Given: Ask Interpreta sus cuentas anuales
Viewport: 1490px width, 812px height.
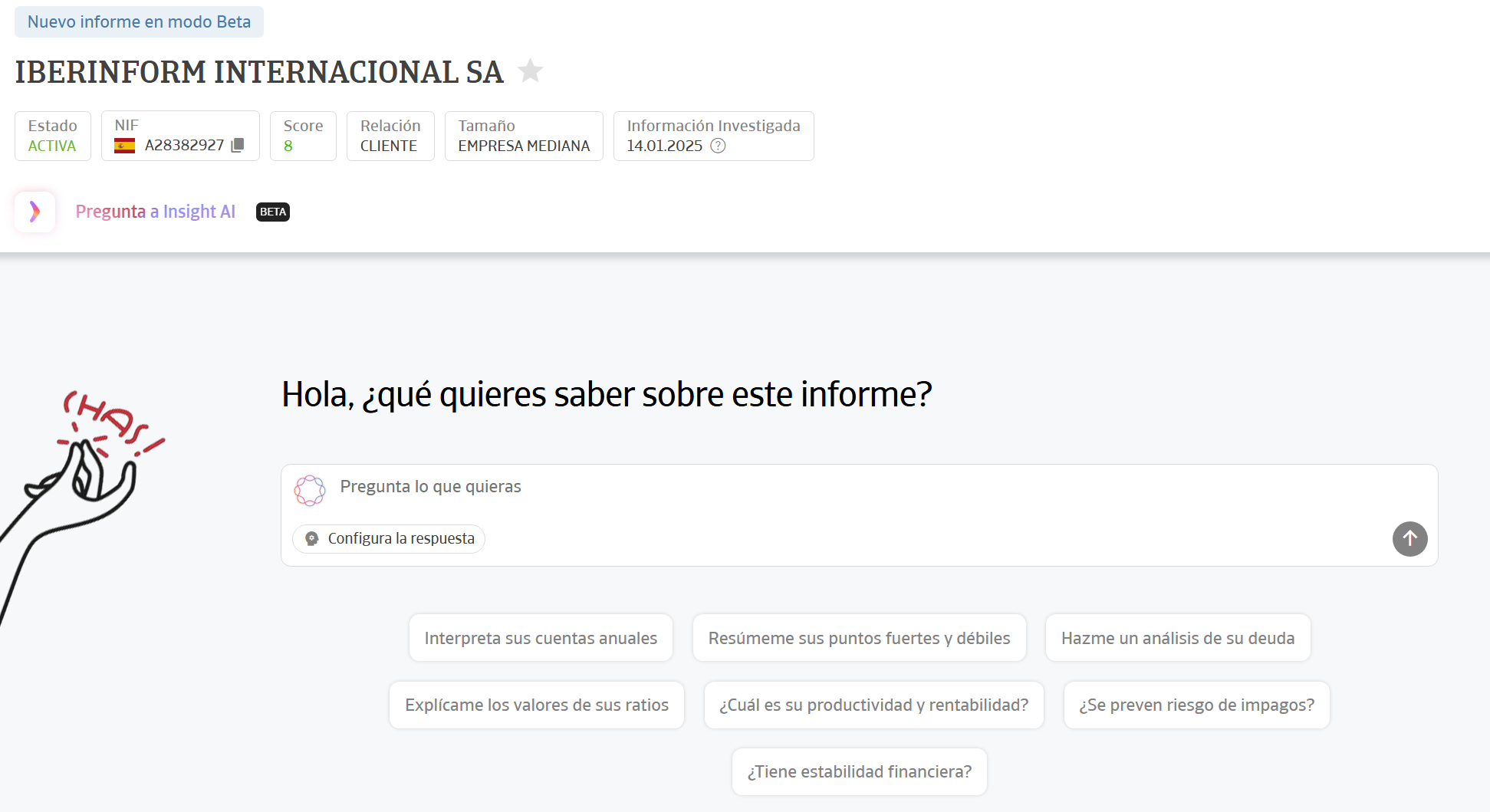Looking at the screenshot, I should click(x=541, y=637).
